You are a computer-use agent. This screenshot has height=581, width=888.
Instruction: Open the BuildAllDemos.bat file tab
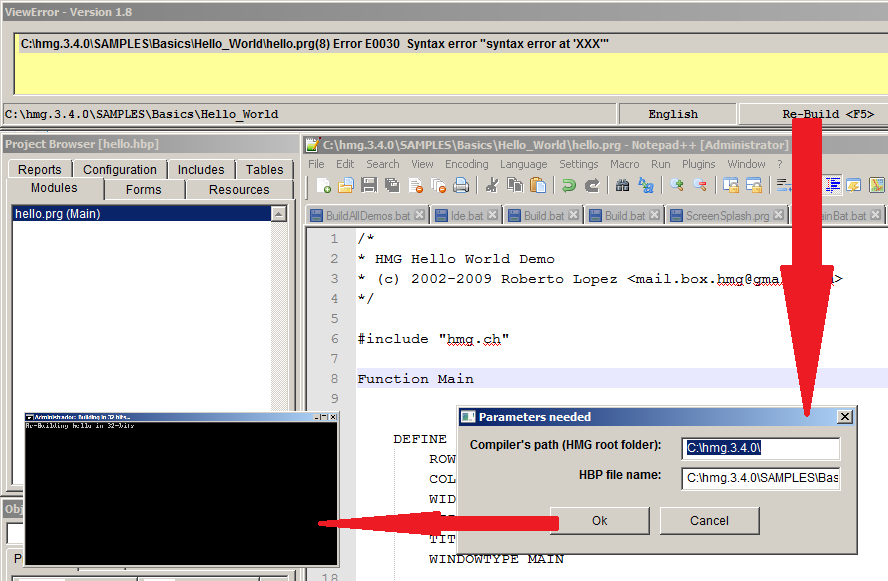(367, 215)
